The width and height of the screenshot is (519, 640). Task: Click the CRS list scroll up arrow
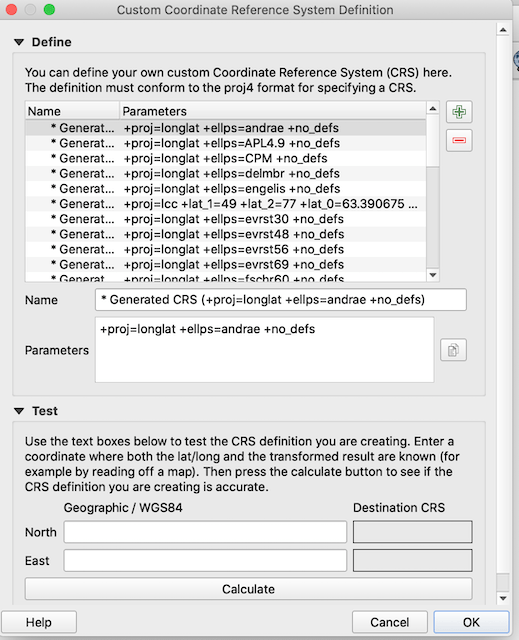[x=433, y=108]
